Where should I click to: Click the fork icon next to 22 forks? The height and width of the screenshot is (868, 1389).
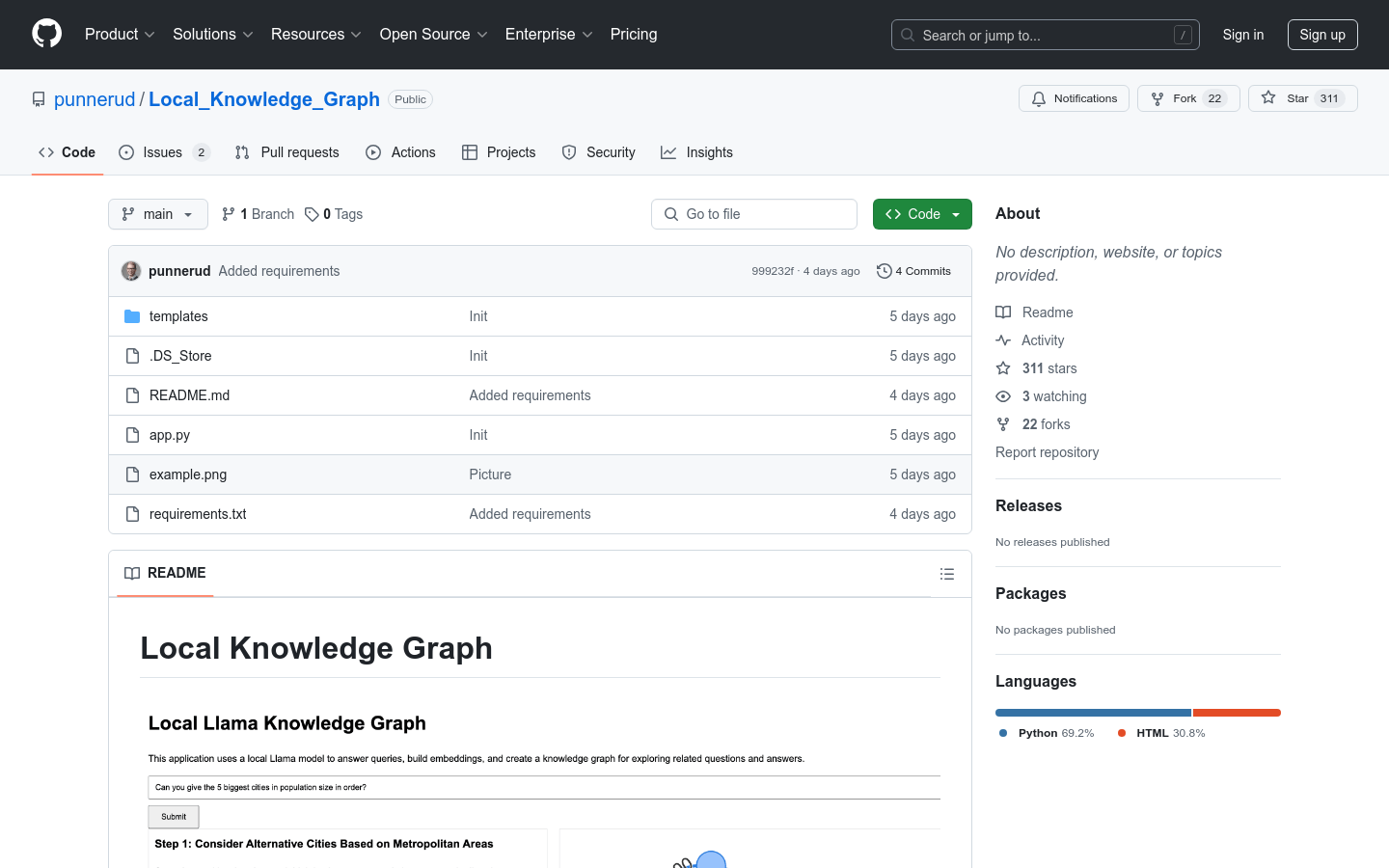coord(1003,423)
